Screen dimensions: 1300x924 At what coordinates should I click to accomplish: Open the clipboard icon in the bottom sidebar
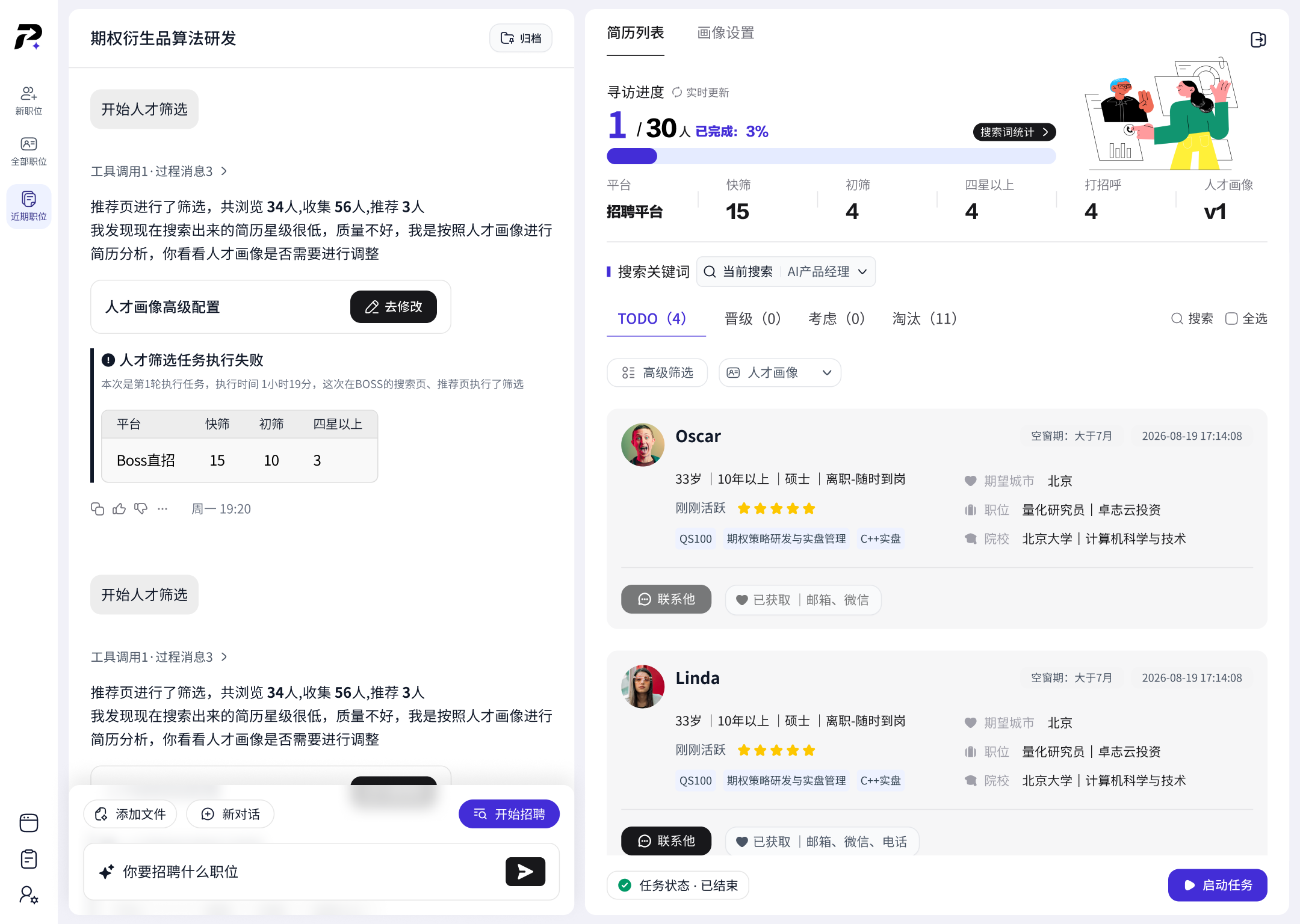coord(28,858)
